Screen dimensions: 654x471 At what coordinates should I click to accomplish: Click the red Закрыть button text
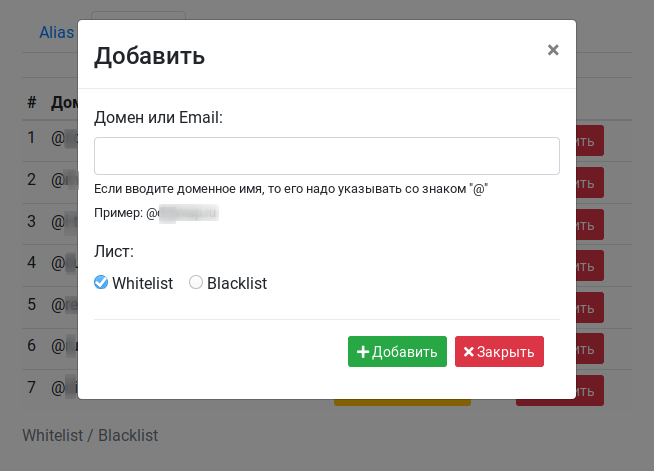point(506,352)
